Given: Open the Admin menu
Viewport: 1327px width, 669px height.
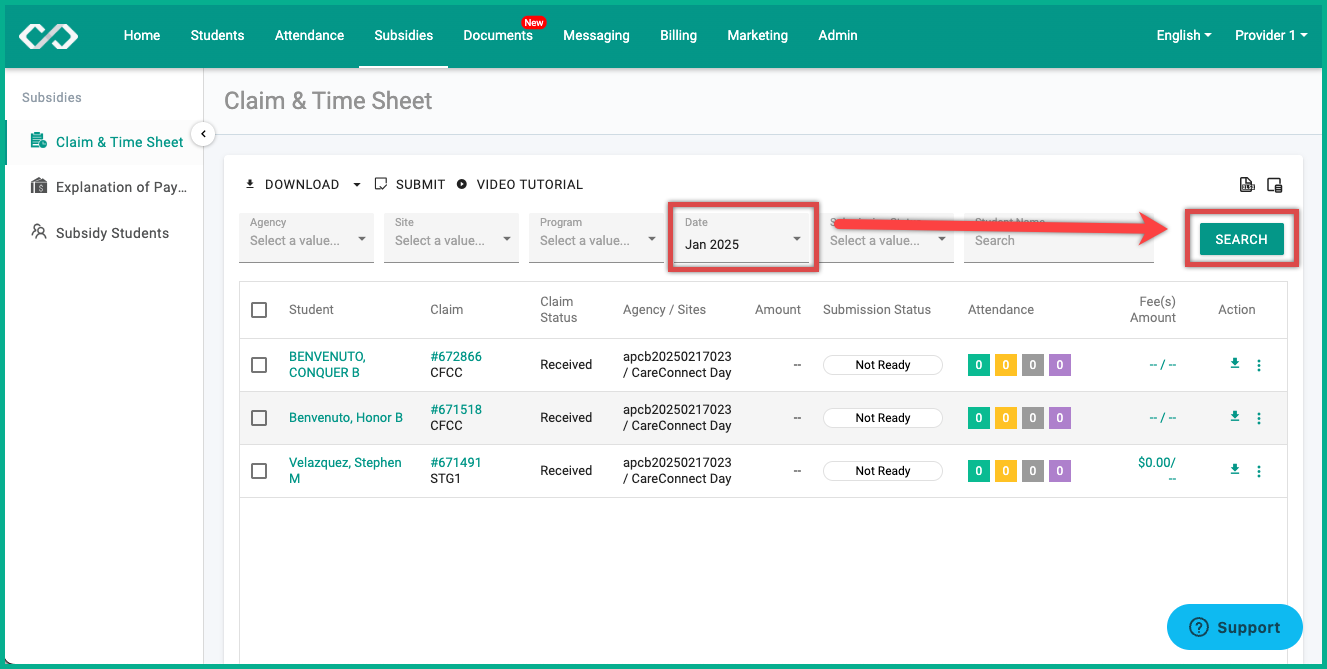Looking at the screenshot, I should point(838,35).
